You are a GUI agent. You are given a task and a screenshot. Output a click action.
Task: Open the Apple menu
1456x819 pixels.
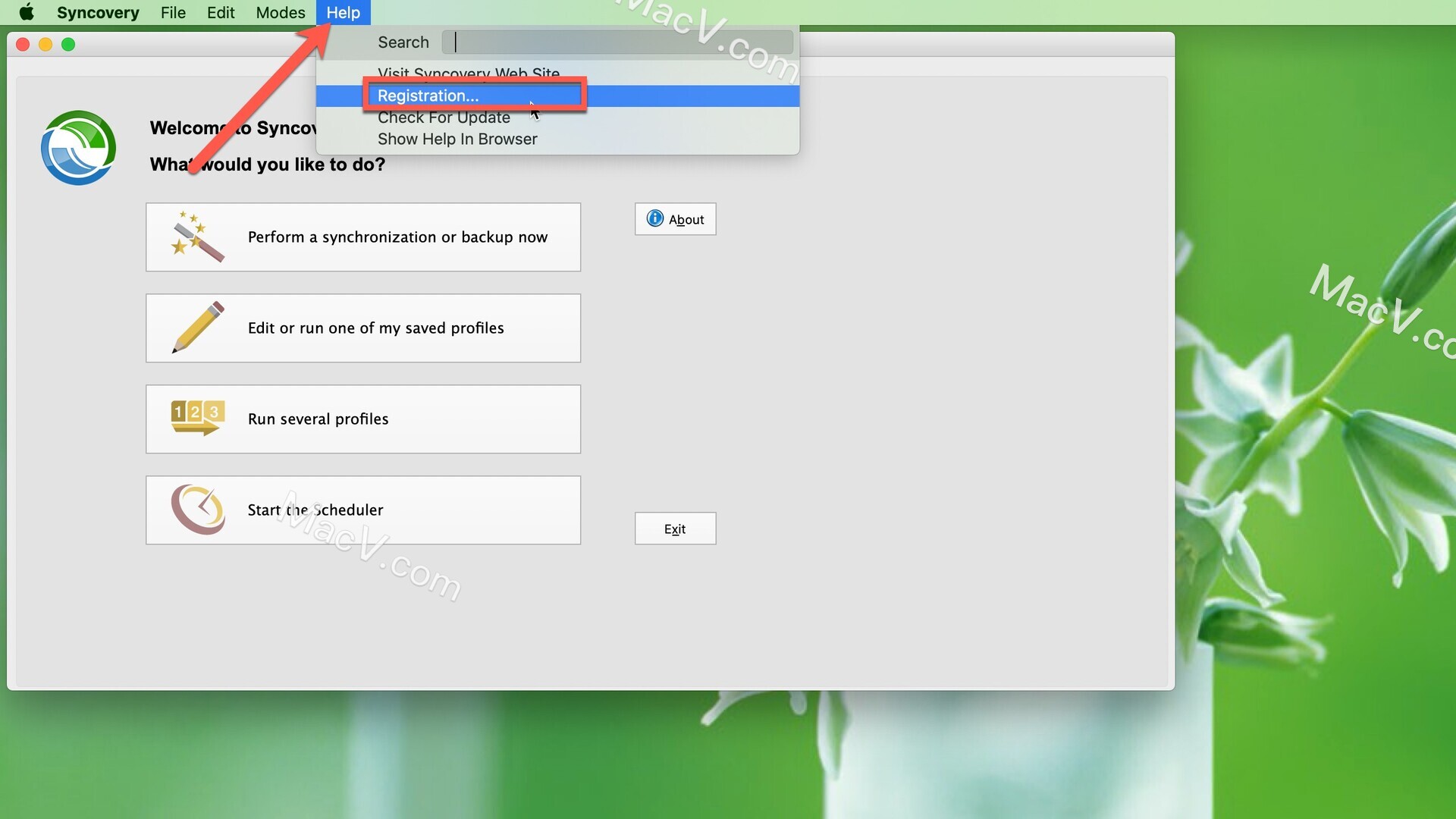tap(27, 12)
